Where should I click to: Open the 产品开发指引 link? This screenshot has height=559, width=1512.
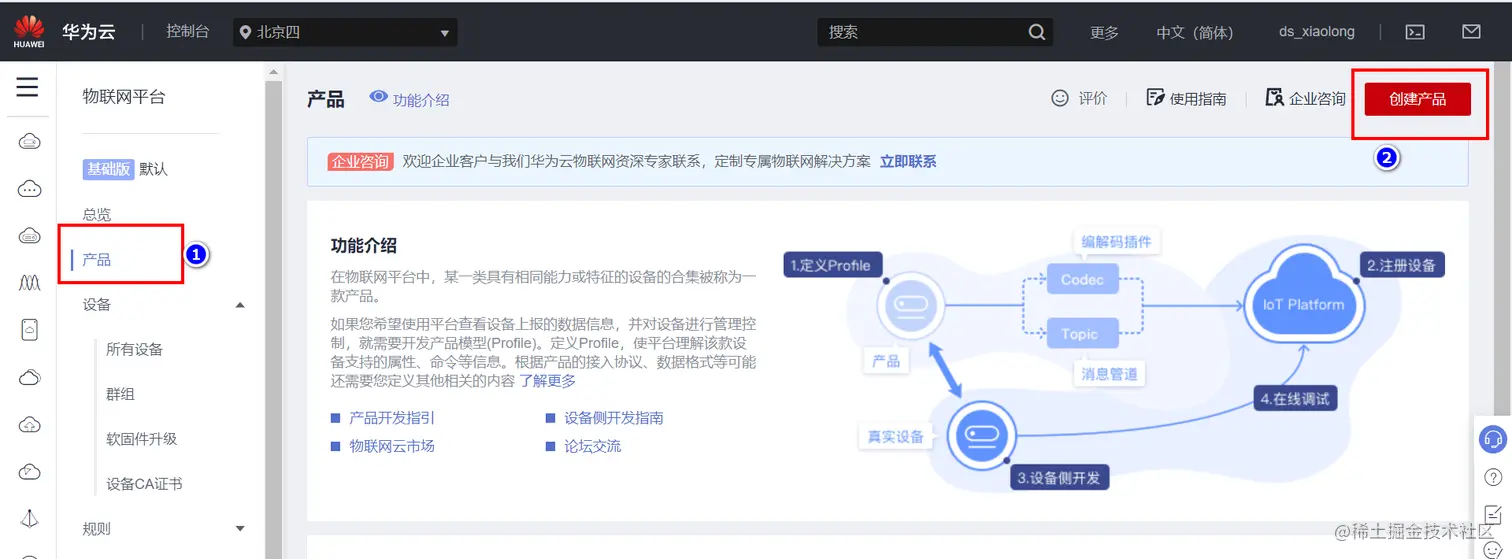point(391,418)
